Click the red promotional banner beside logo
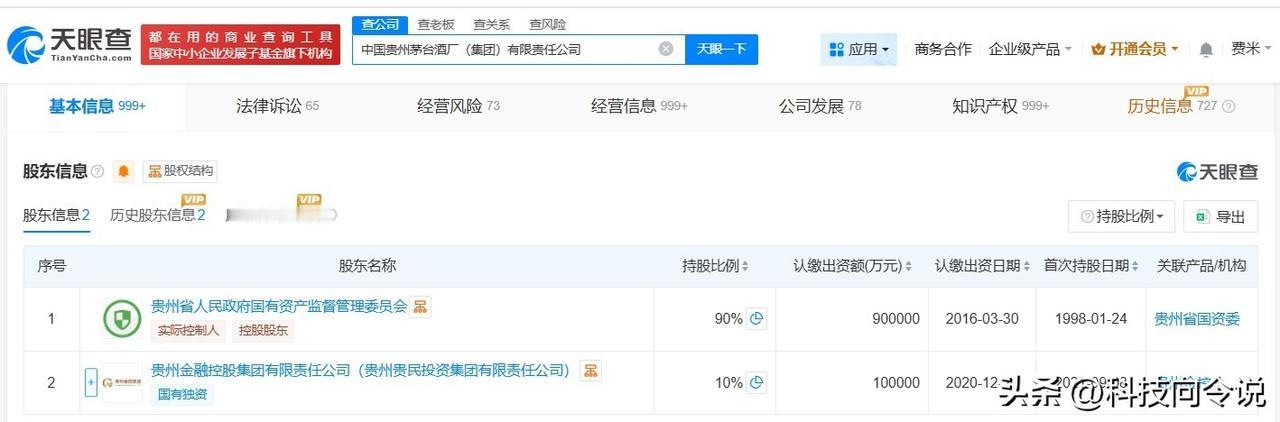 point(240,44)
